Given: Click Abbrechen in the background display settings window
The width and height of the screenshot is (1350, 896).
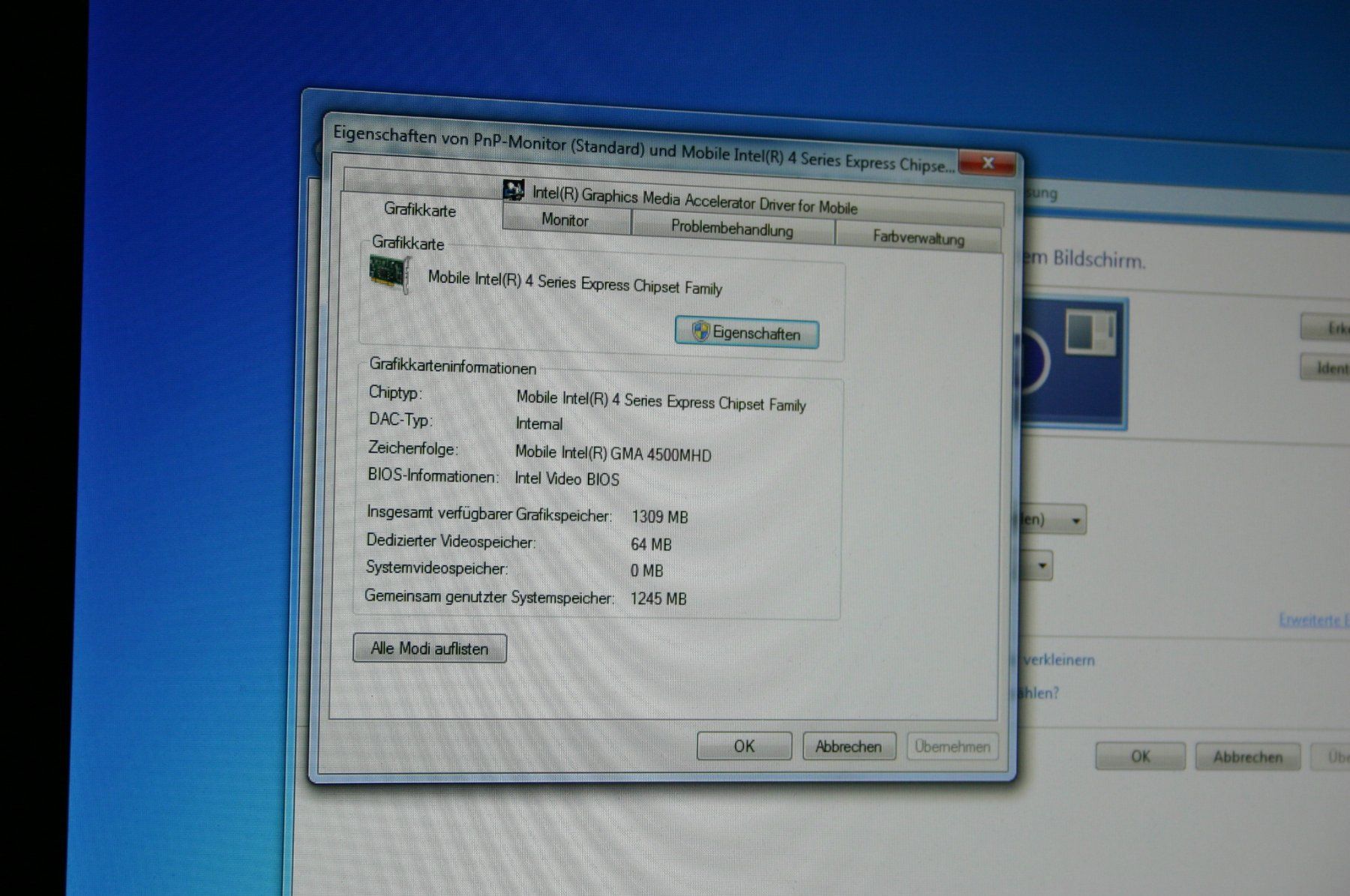Looking at the screenshot, I should (1248, 757).
